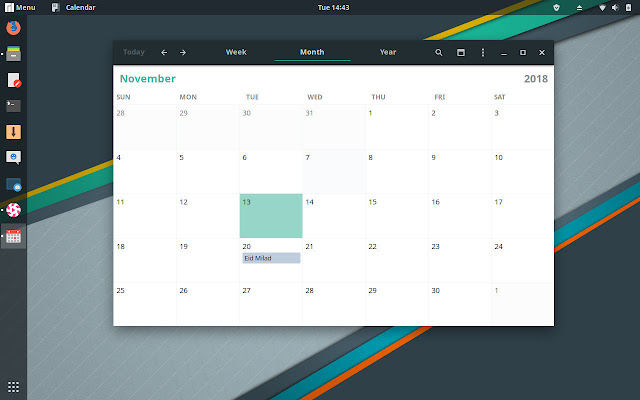Open the three-dot options menu

[483, 52]
